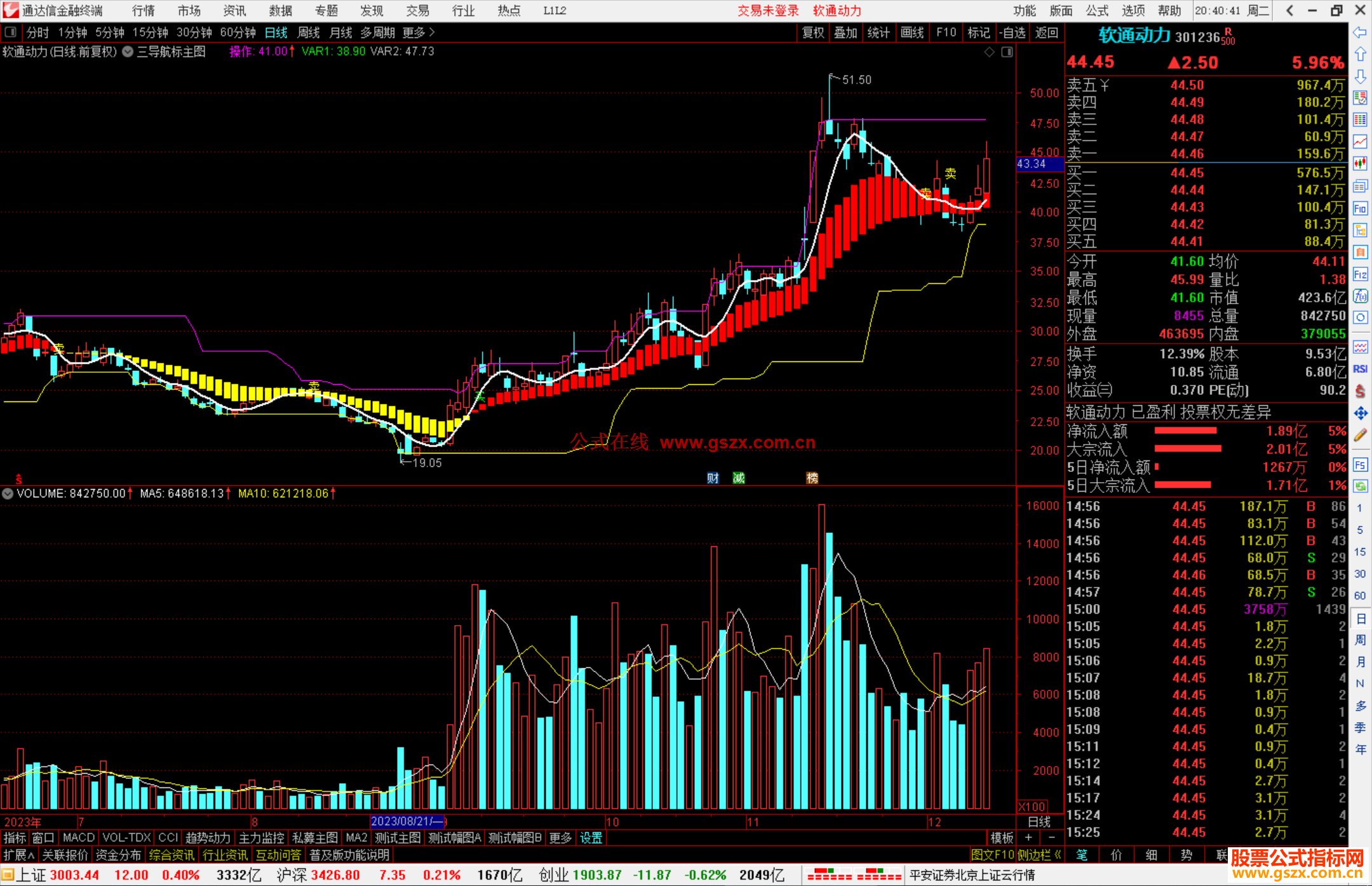This screenshot has width=1372, height=886.
Task: Click the 复权 button in chart toolbar
Action: [812, 32]
